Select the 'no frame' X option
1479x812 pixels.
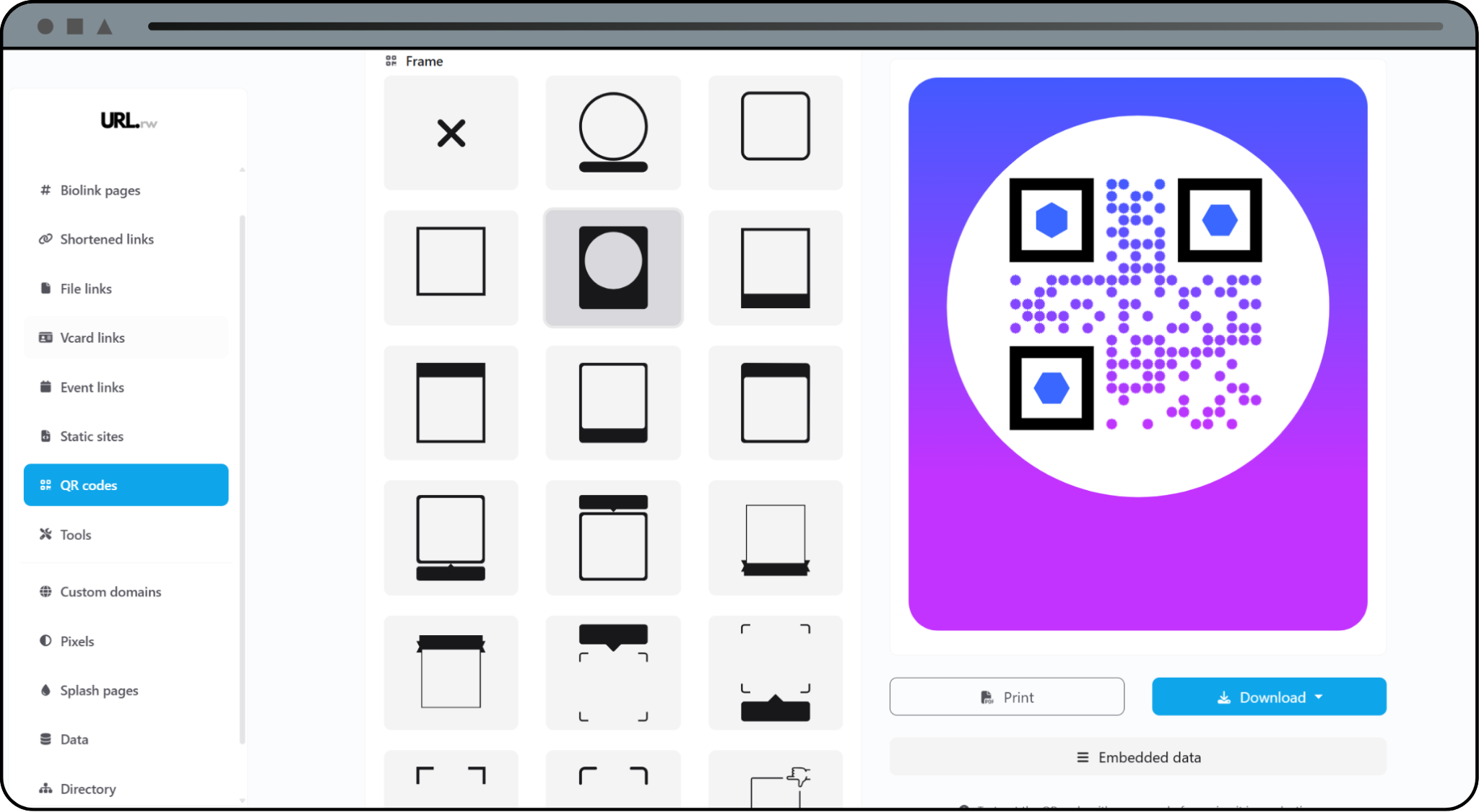(451, 133)
